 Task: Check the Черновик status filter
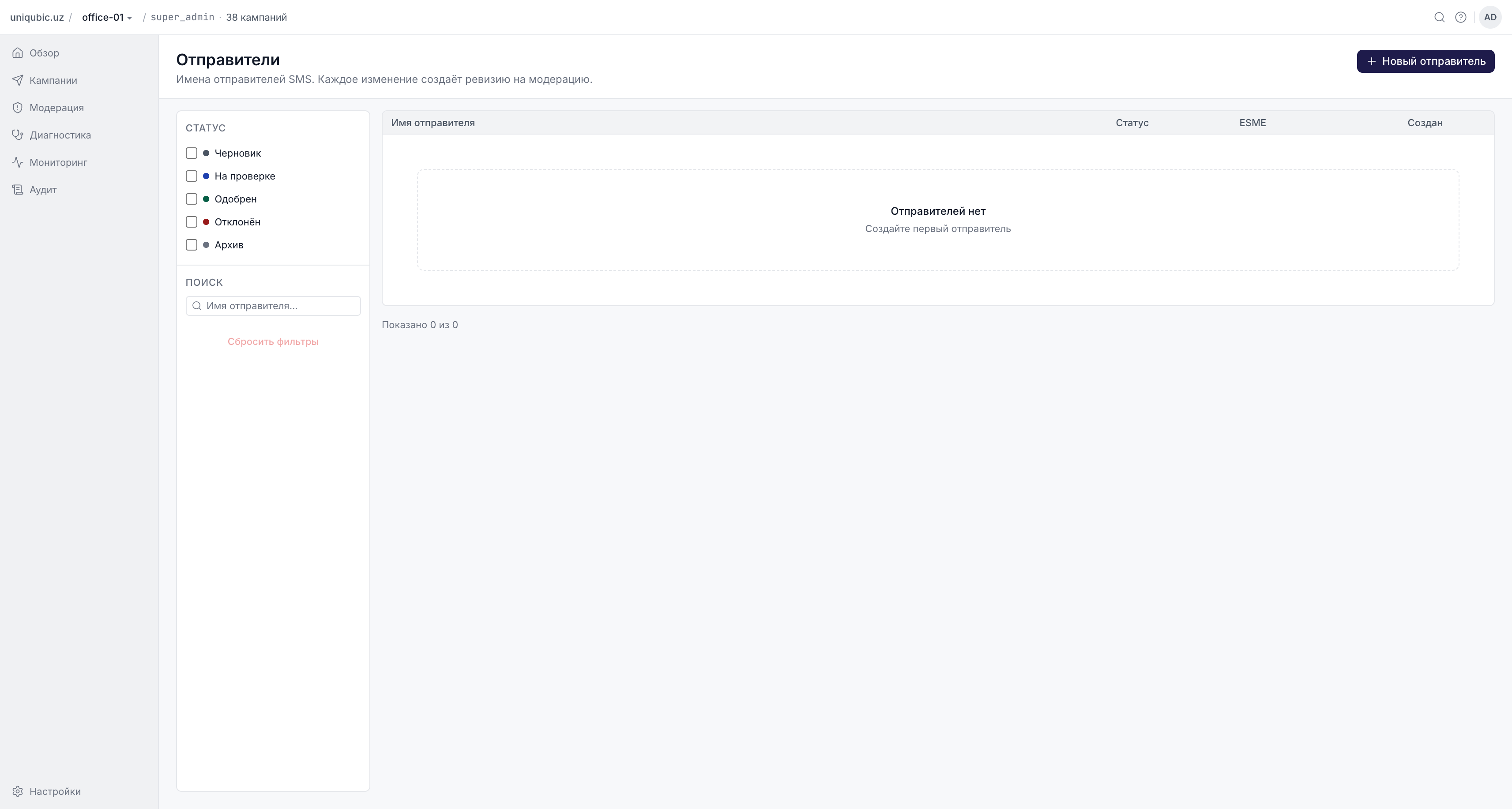pos(192,153)
